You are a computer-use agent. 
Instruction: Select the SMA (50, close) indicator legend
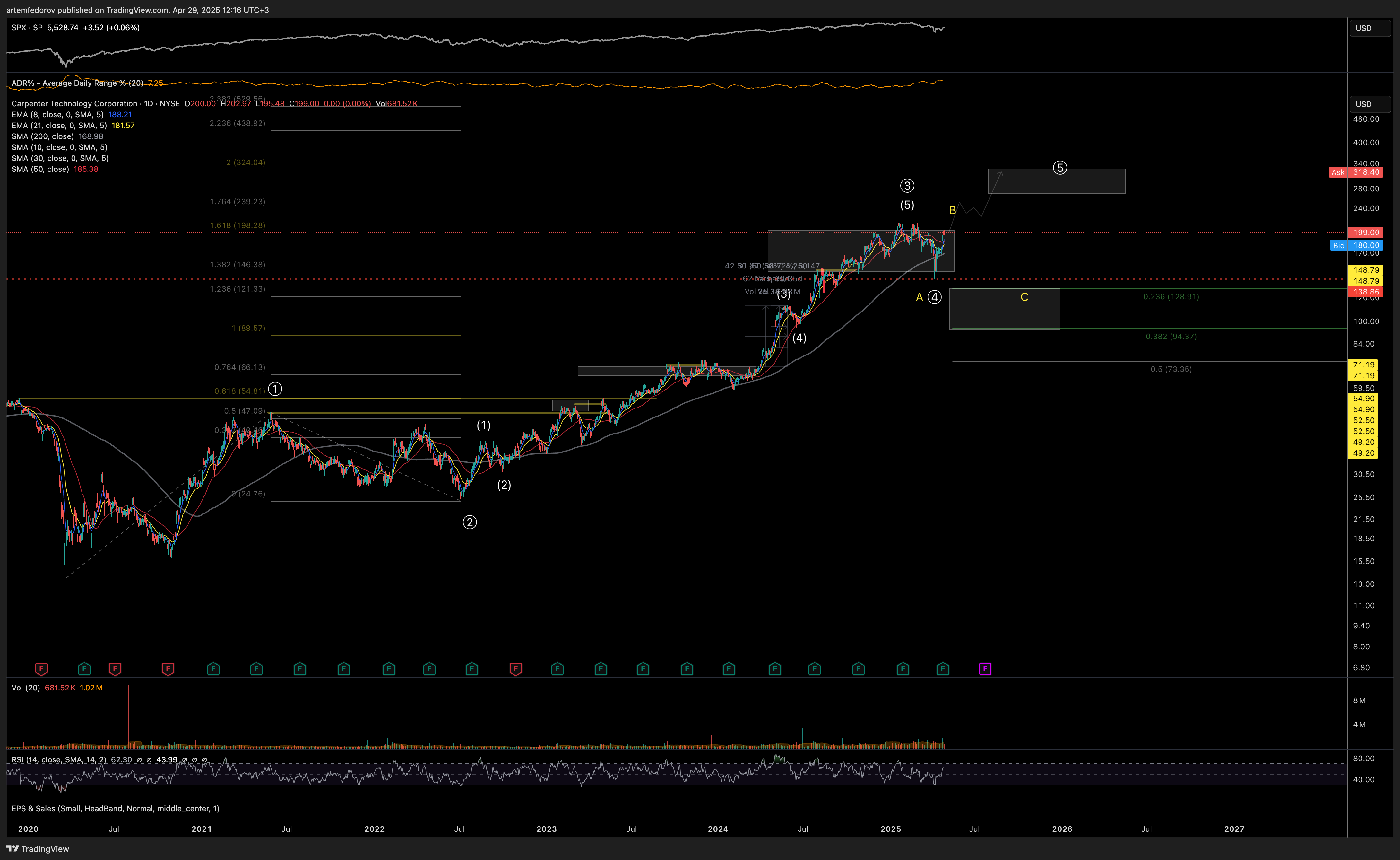pyautogui.click(x=40, y=169)
